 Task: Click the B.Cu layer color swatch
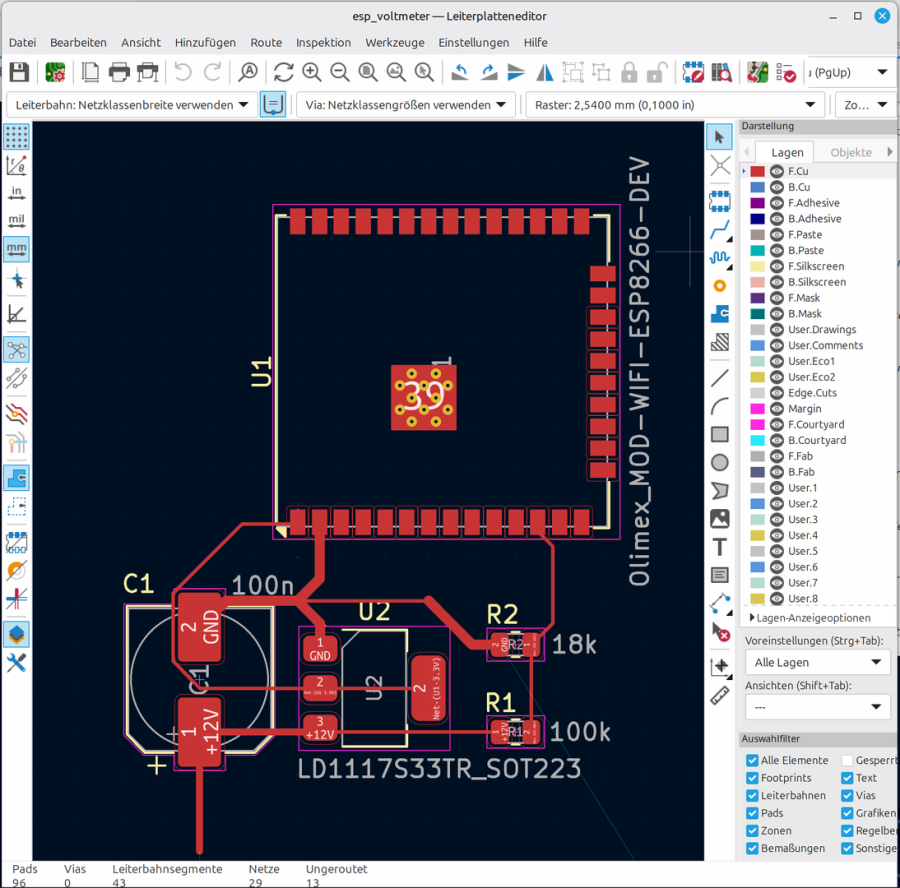click(757, 187)
